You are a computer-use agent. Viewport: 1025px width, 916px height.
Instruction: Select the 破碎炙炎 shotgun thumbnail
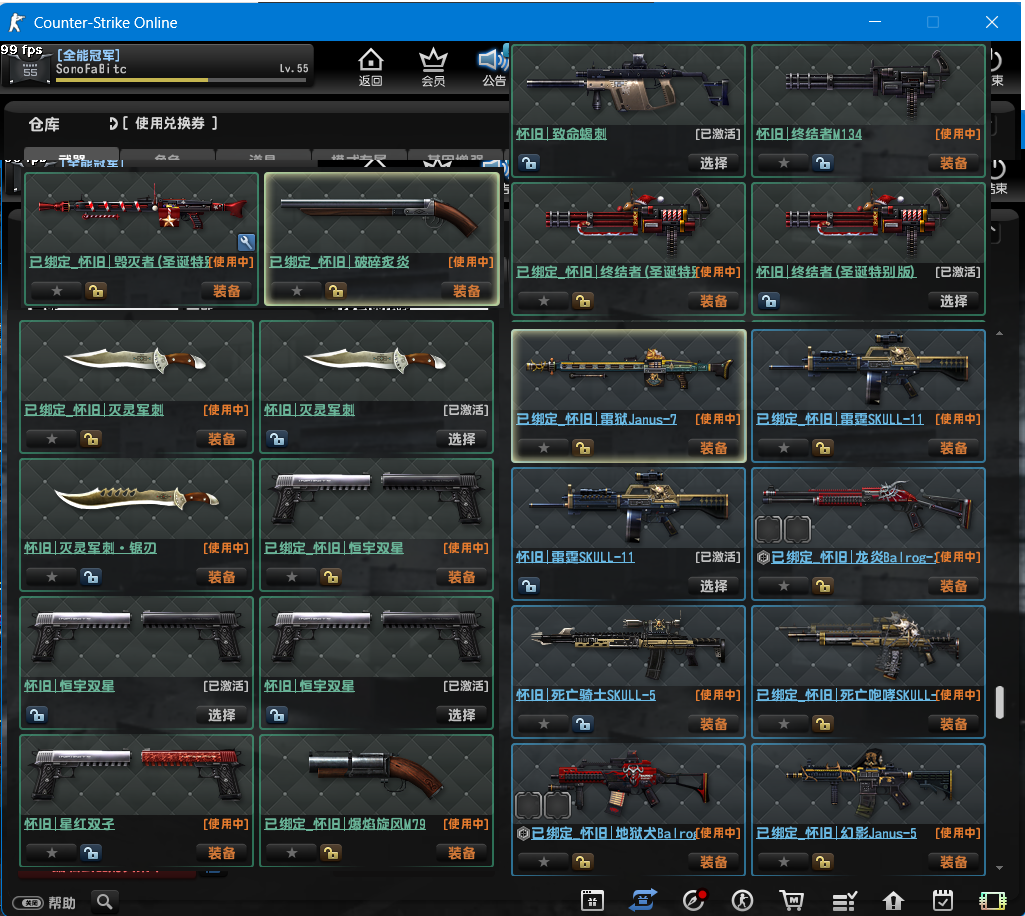(382, 214)
